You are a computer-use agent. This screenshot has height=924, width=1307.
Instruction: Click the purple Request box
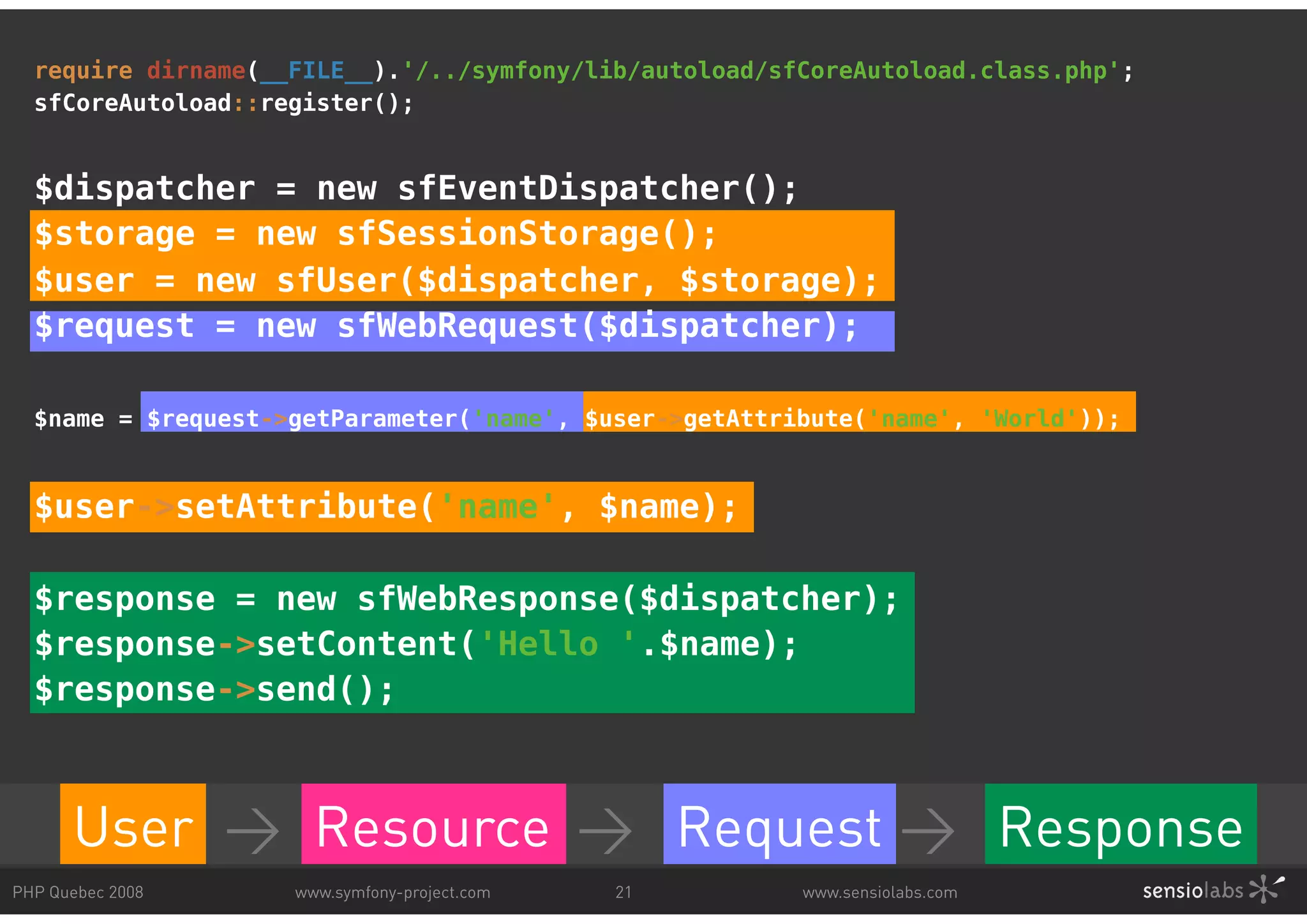click(x=779, y=823)
